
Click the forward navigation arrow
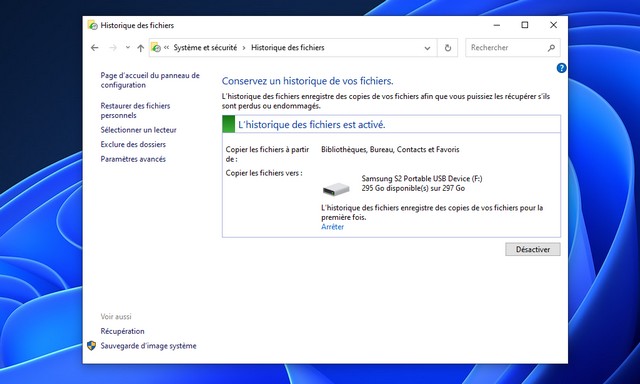[x=113, y=48]
